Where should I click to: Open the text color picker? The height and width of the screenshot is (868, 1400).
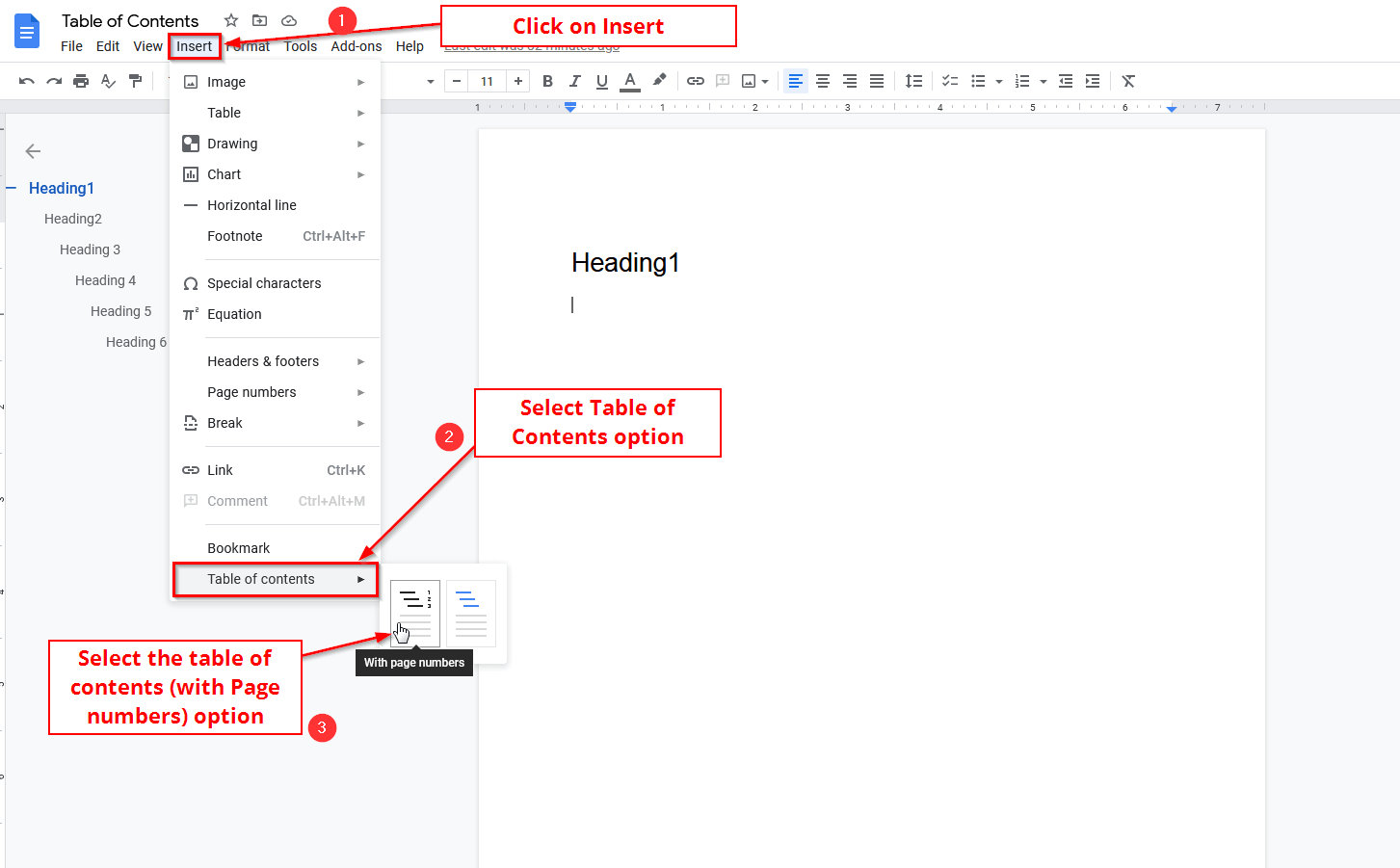click(629, 81)
